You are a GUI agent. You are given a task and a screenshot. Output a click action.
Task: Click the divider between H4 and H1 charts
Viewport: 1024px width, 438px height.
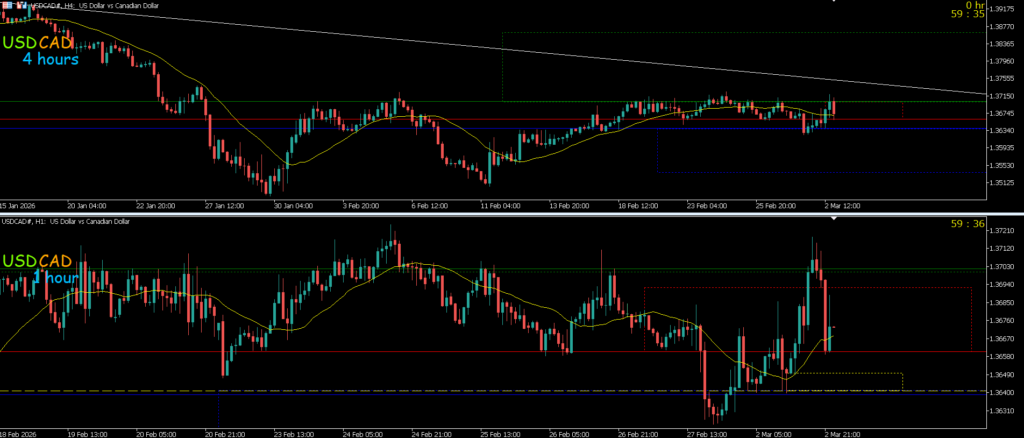500,212
